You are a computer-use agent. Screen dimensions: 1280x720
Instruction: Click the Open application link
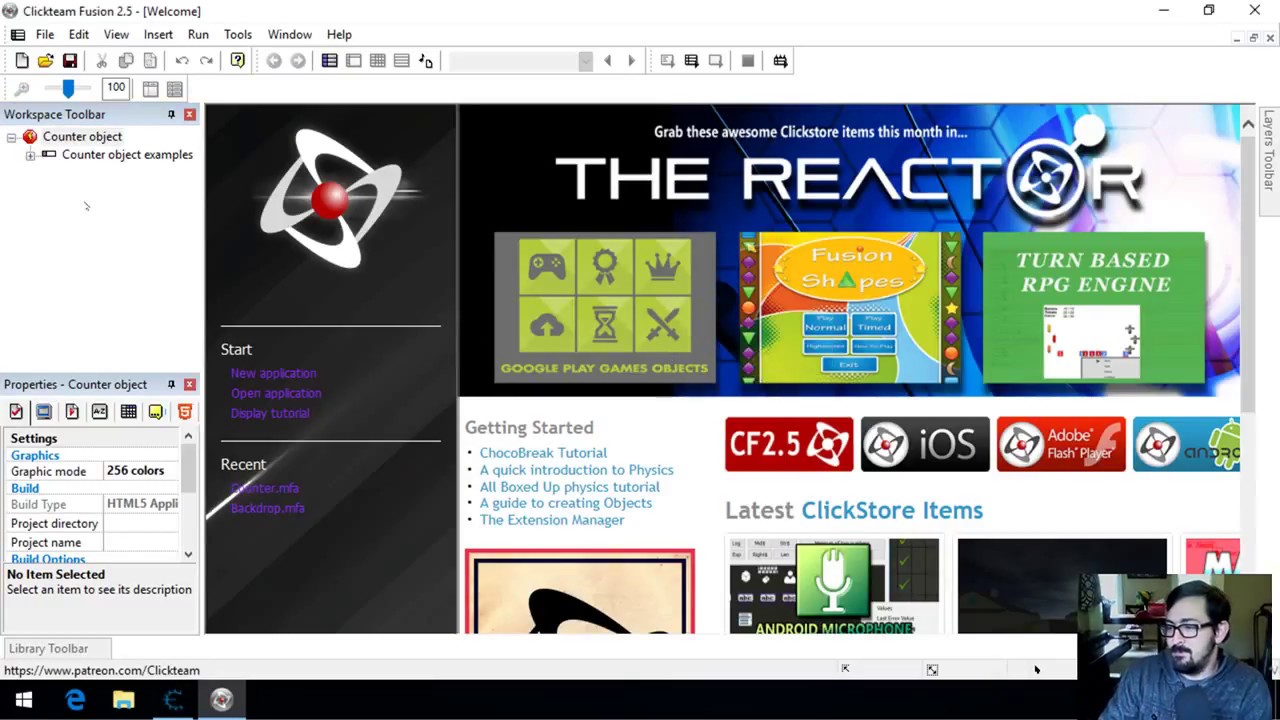point(276,393)
